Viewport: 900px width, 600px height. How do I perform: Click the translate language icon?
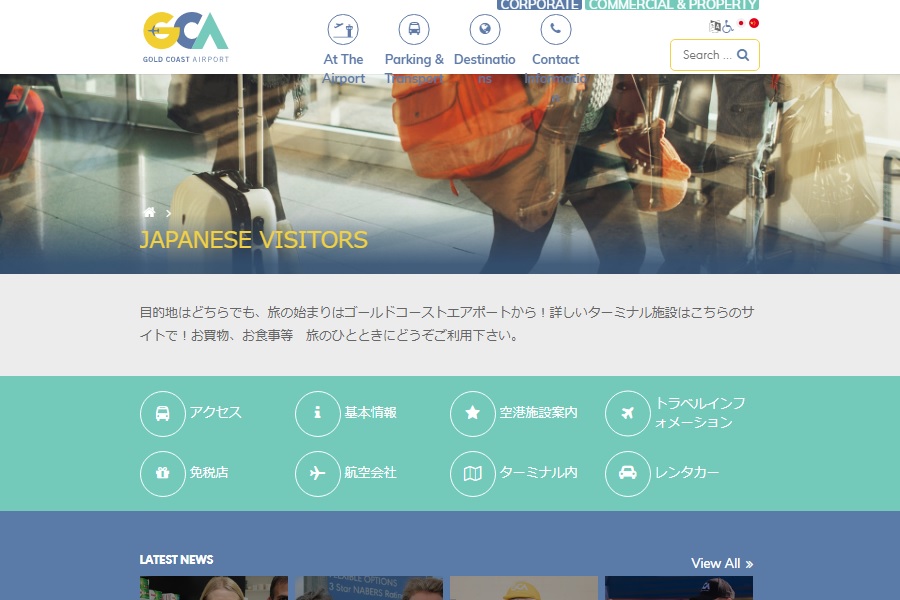(x=715, y=26)
